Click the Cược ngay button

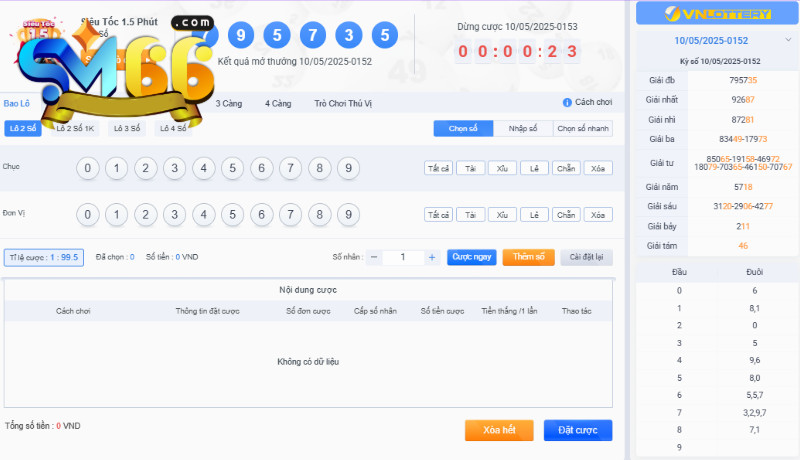[471, 257]
